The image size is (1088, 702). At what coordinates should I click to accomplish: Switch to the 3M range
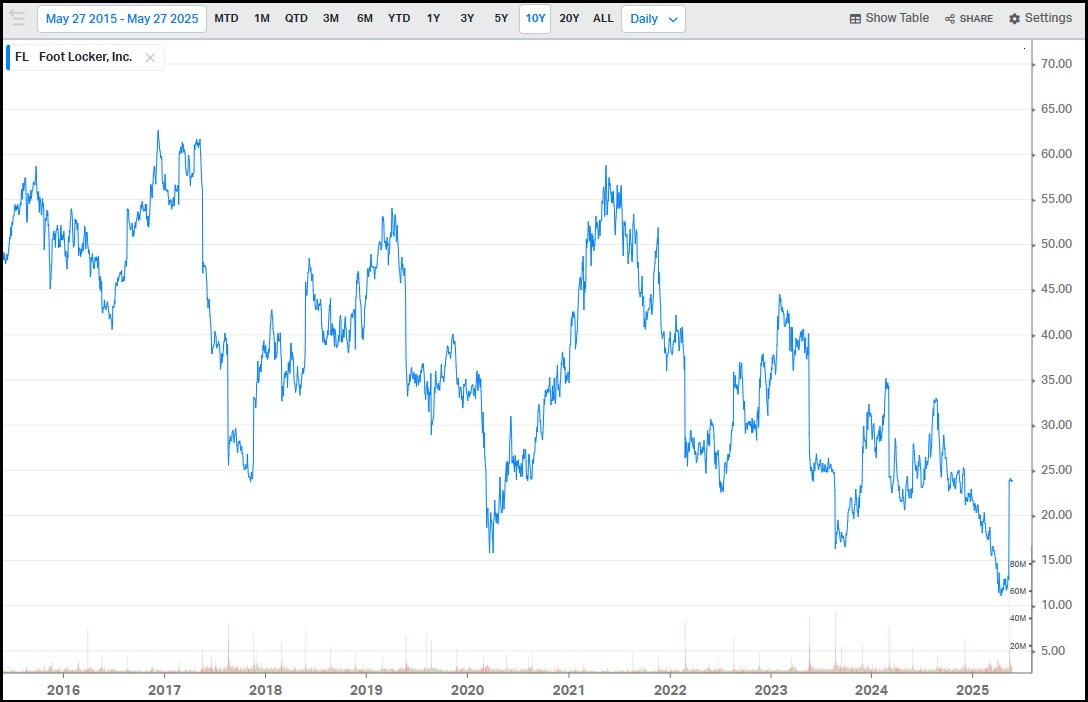[x=331, y=18]
